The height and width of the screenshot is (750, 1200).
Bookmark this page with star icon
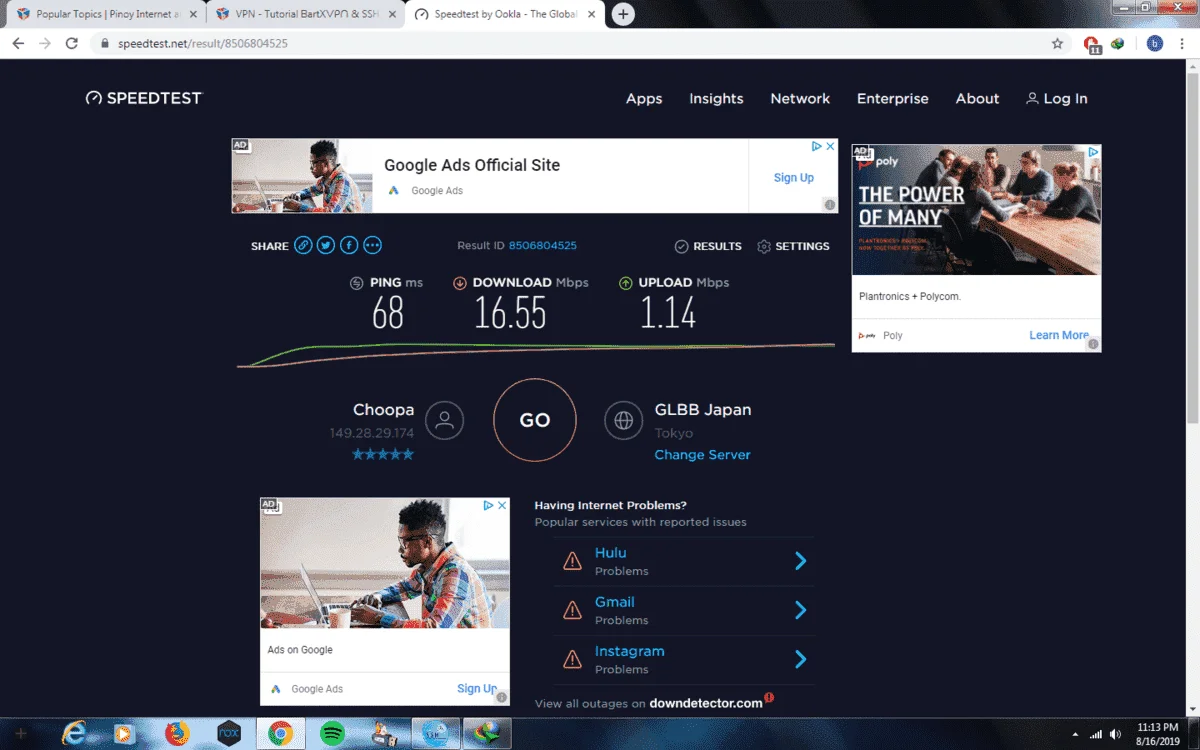click(x=1057, y=43)
